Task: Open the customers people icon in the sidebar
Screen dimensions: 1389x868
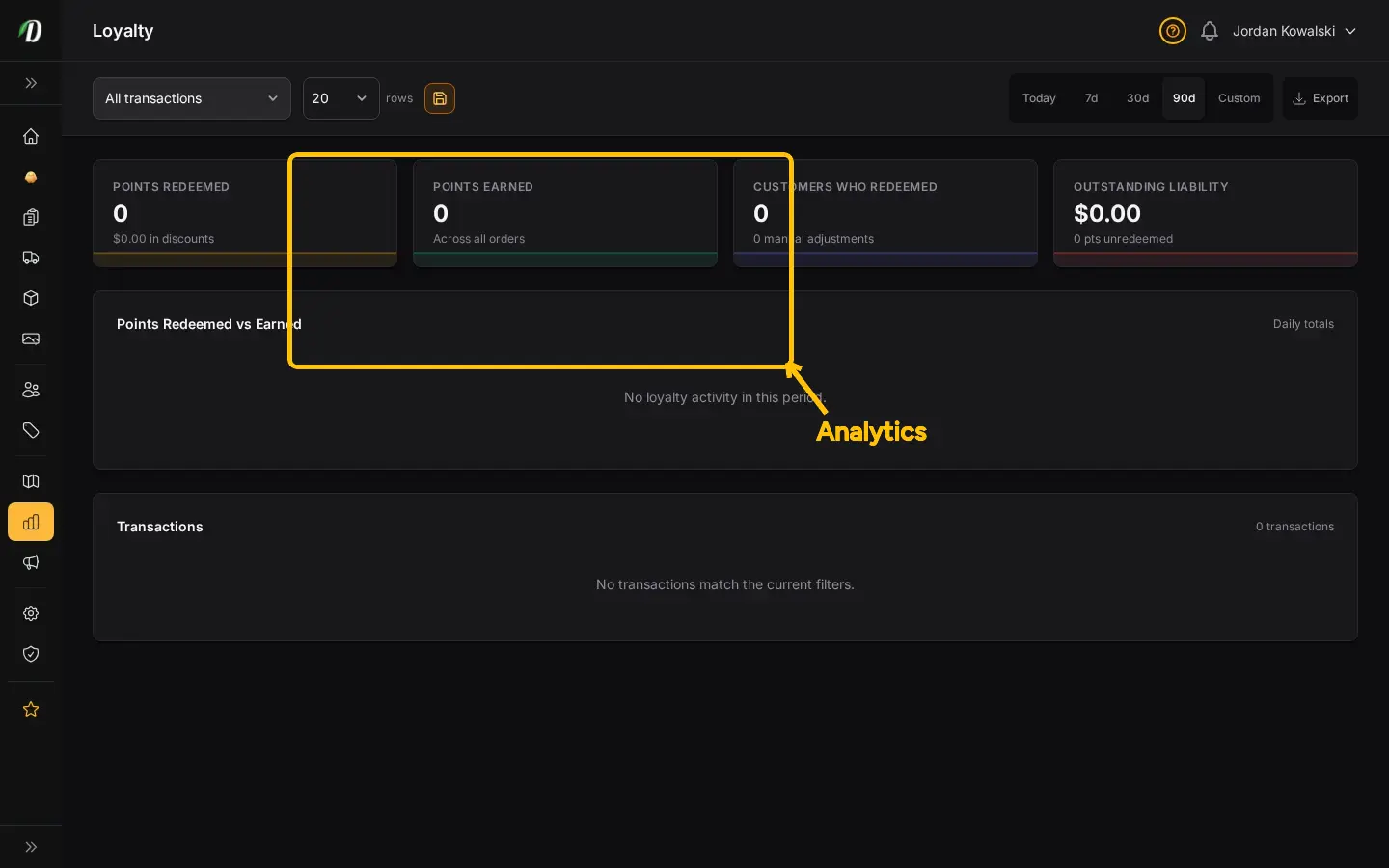Action: coord(31,390)
